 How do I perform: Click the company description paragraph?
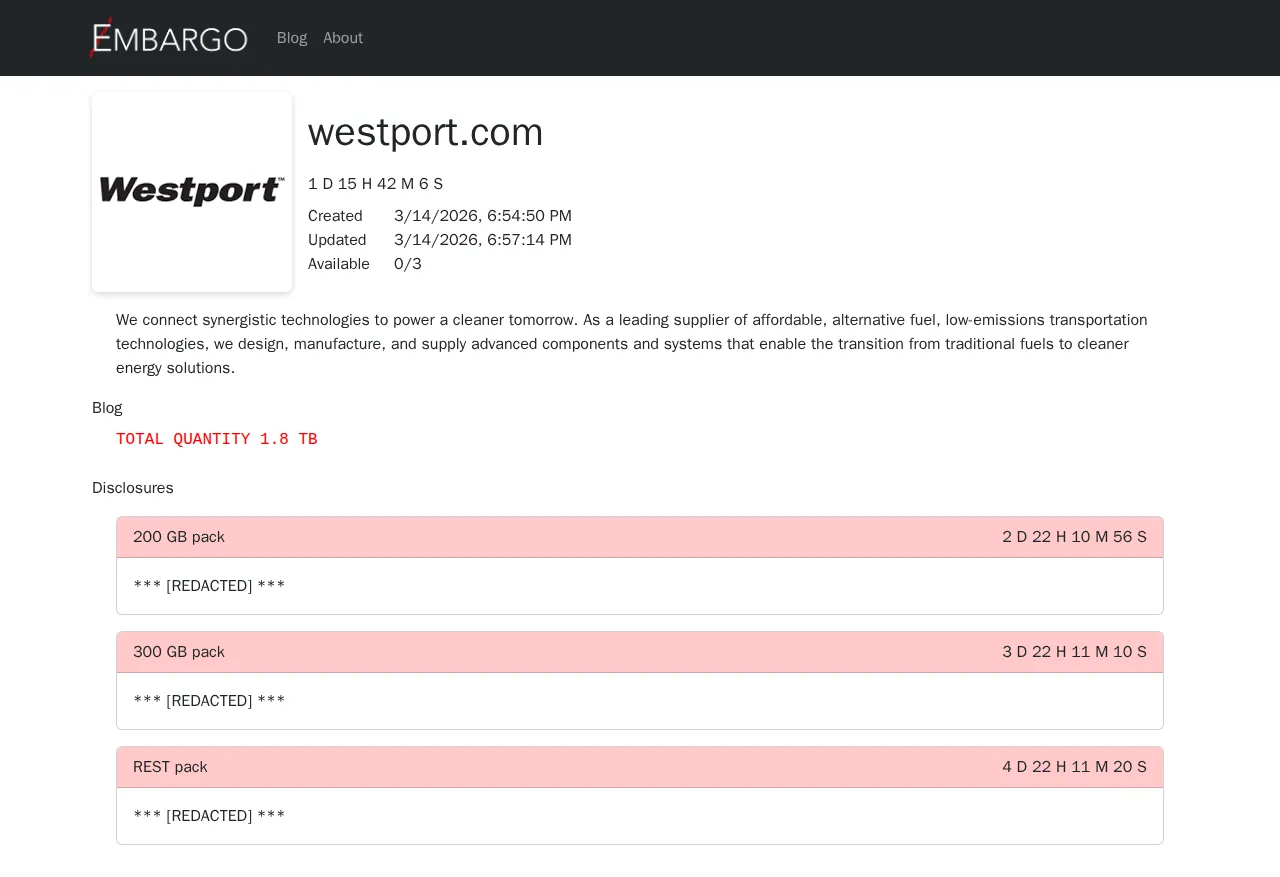point(630,344)
